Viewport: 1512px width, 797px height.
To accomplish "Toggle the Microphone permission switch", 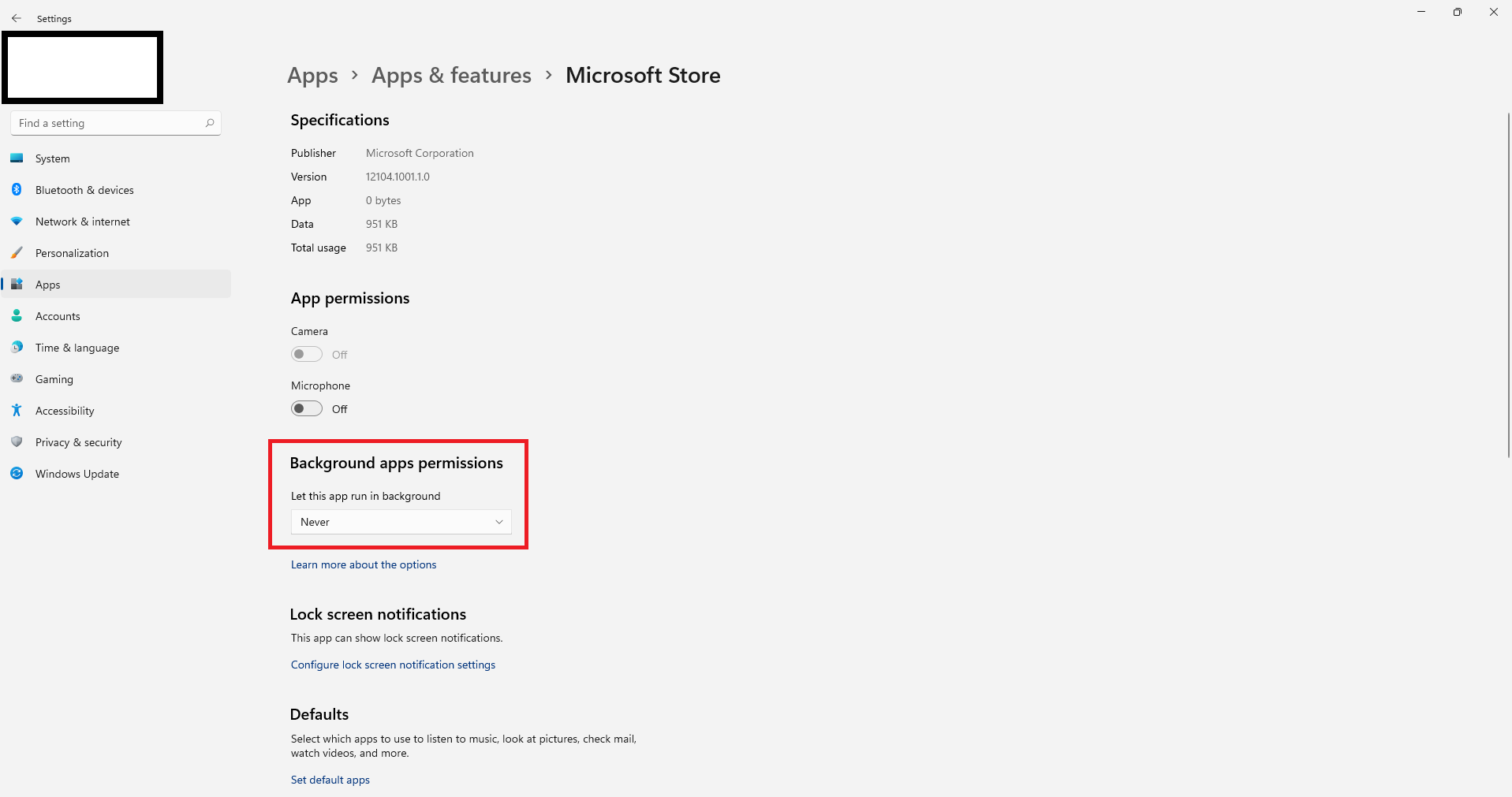I will pos(307,409).
